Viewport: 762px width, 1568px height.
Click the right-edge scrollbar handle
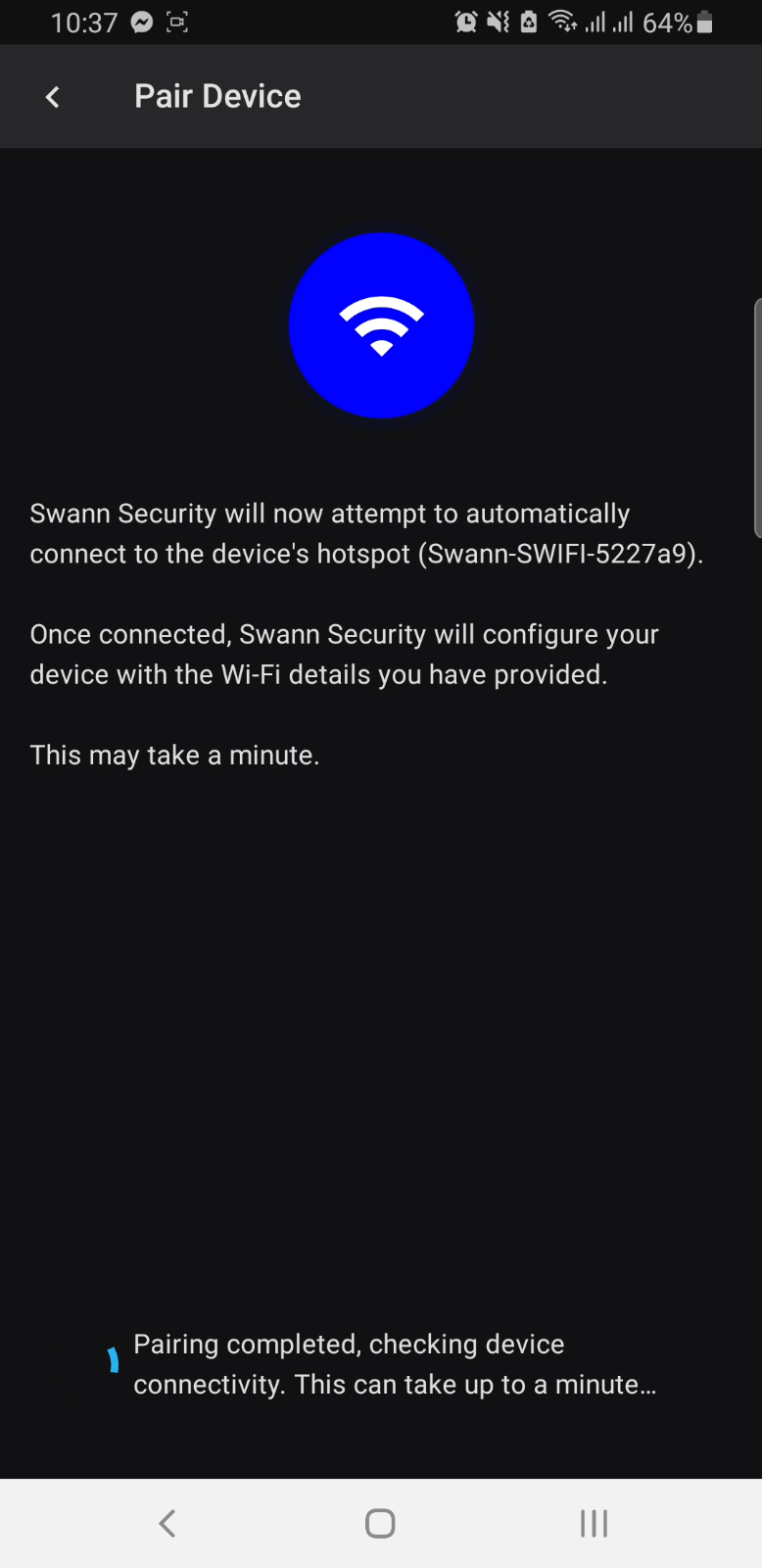tap(757, 418)
